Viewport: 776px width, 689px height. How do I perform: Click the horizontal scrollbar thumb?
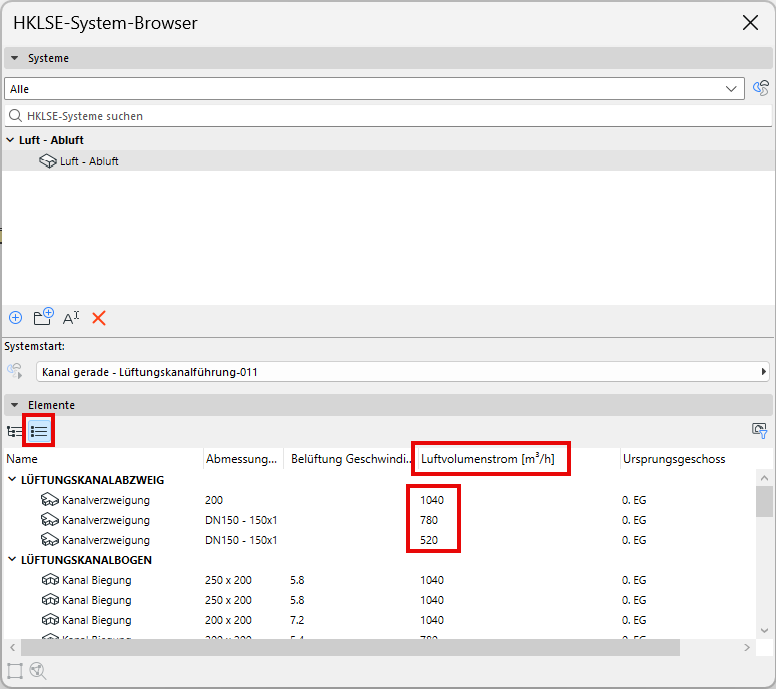[x=350, y=647]
